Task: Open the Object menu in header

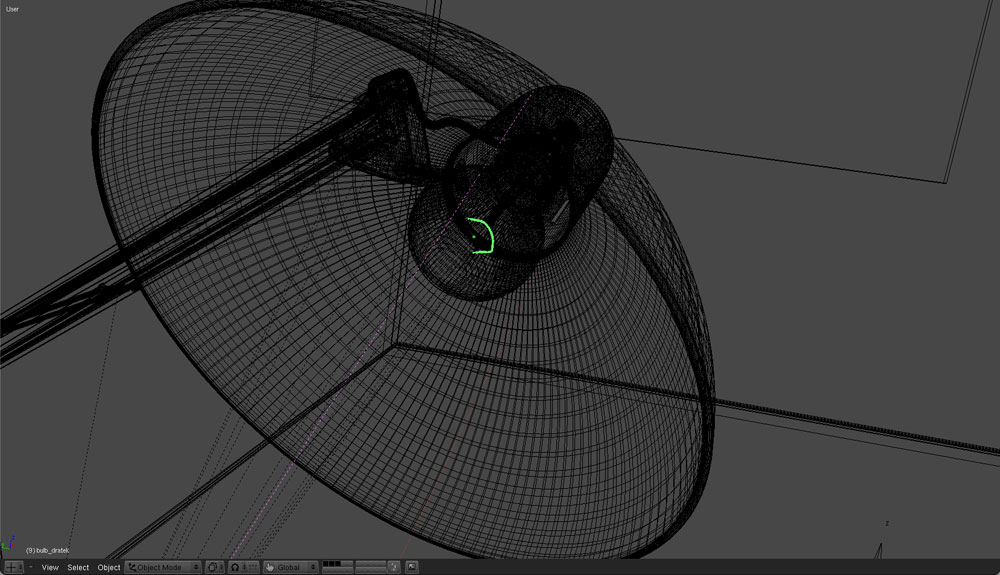Action: tap(108, 567)
